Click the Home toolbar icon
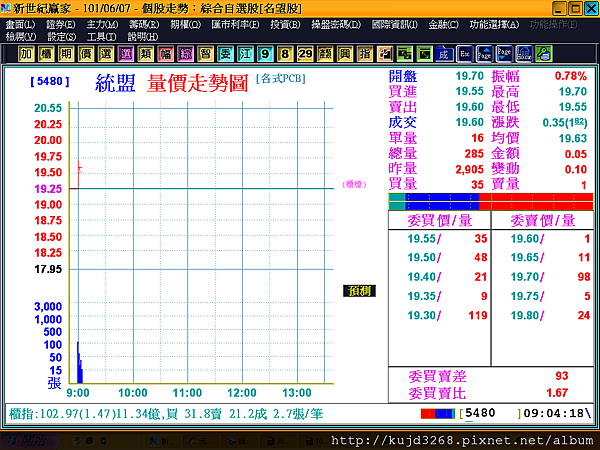Screen dimensions: 600x450 pos(524,54)
